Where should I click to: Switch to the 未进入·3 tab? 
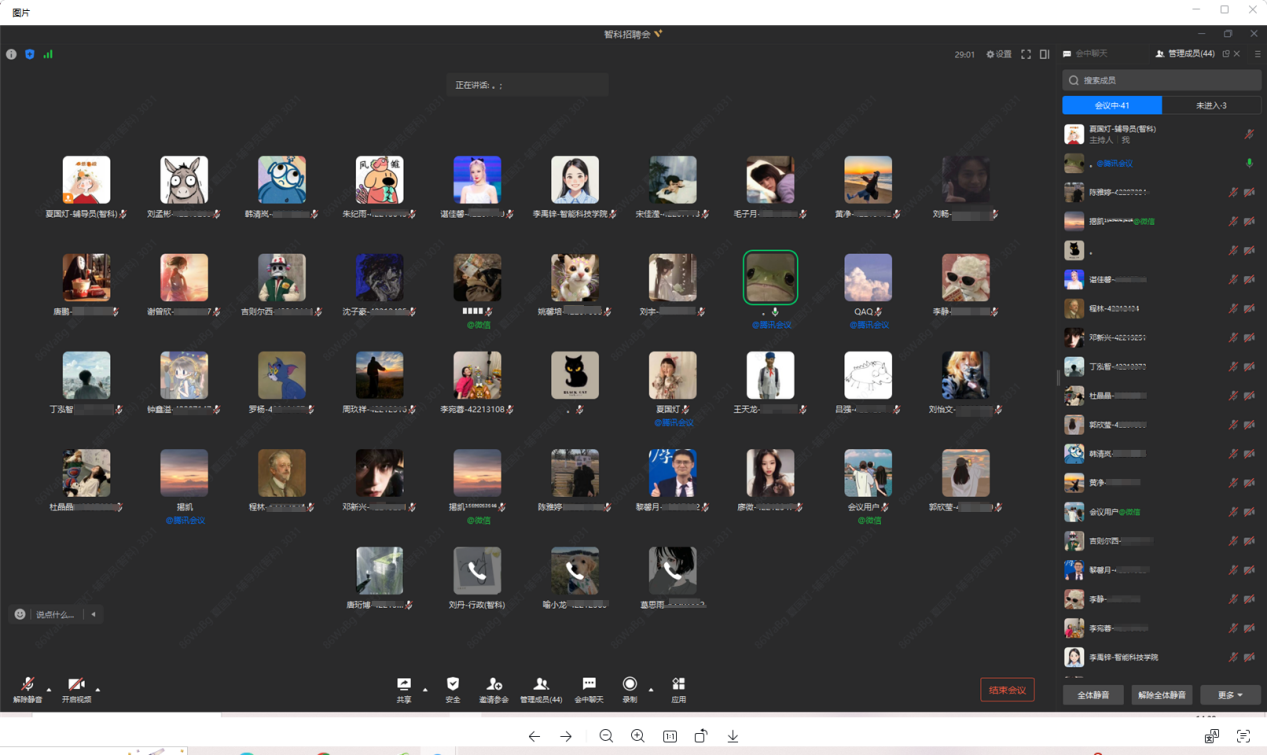click(x=1211, y=105)
